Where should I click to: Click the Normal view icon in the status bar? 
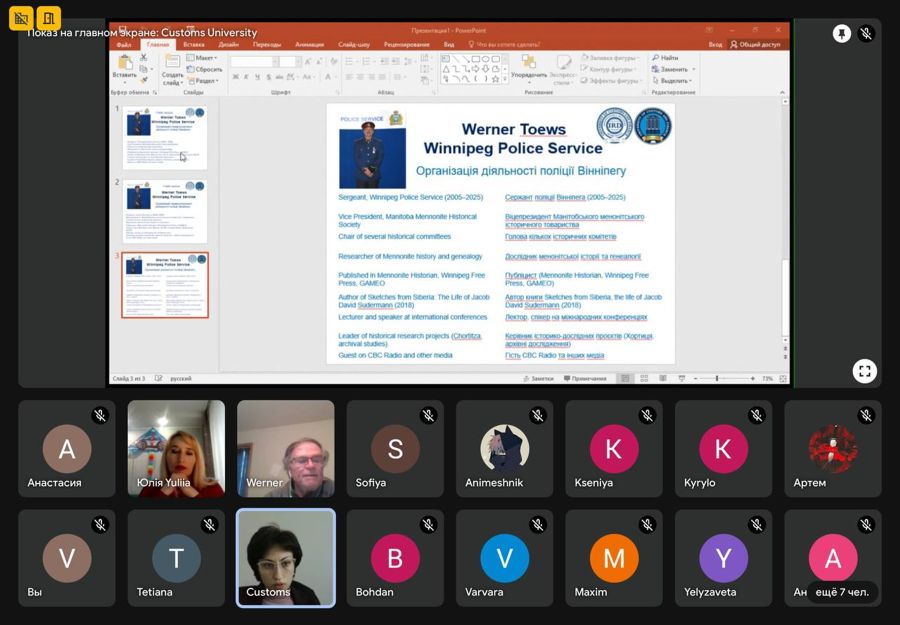[624, 378]
